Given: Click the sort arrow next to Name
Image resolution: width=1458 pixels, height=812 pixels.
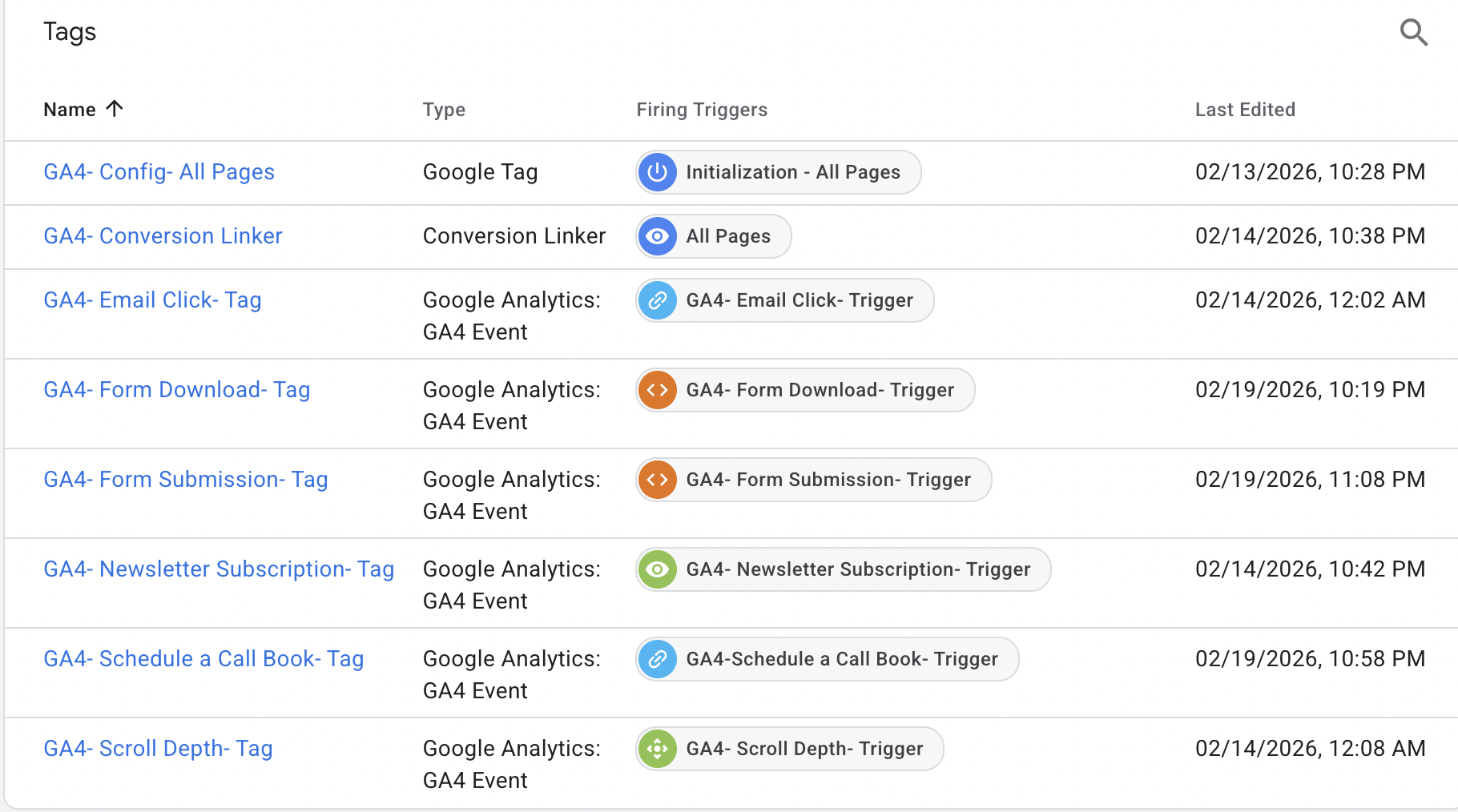Looking at the screenshot, I should [x=115, y=109].
